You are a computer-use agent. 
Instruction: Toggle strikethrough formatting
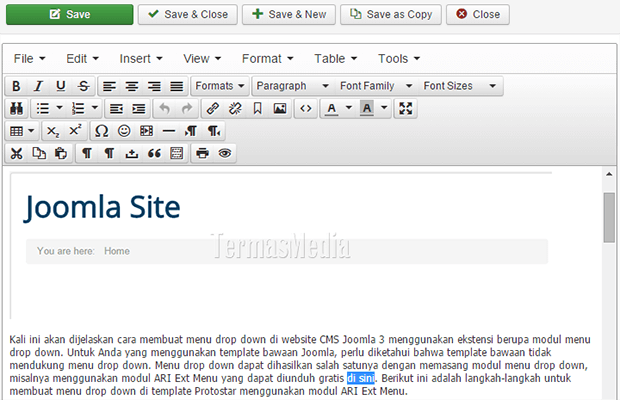[83, 86]
